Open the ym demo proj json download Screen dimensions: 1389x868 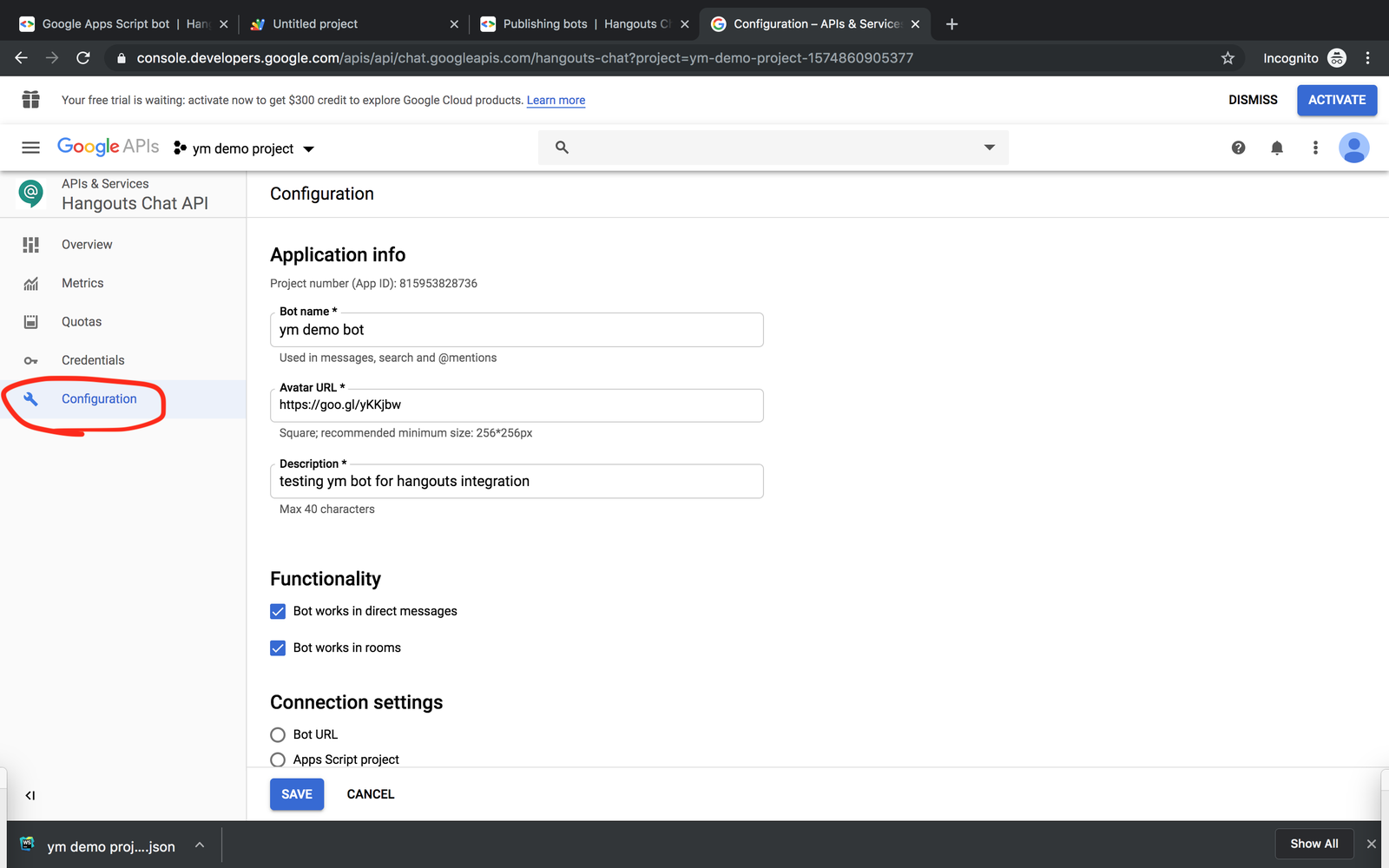[111, 846]
